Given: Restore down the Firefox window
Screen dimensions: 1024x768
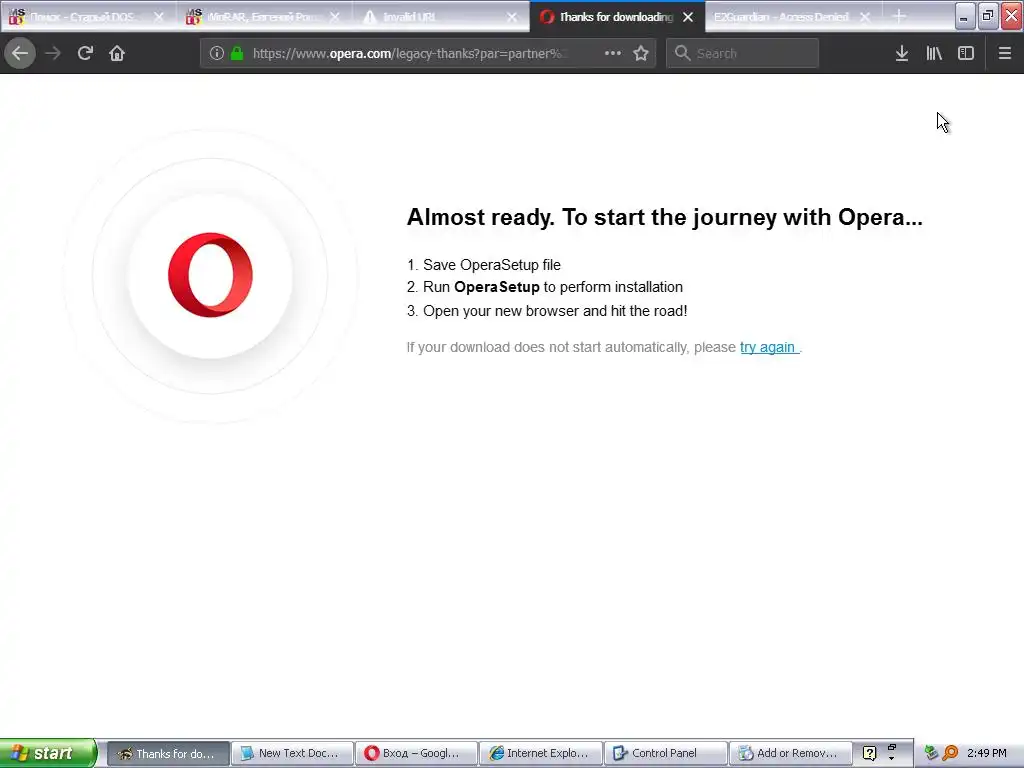Looking at the screenshot, I should click(x=988, y=16).
